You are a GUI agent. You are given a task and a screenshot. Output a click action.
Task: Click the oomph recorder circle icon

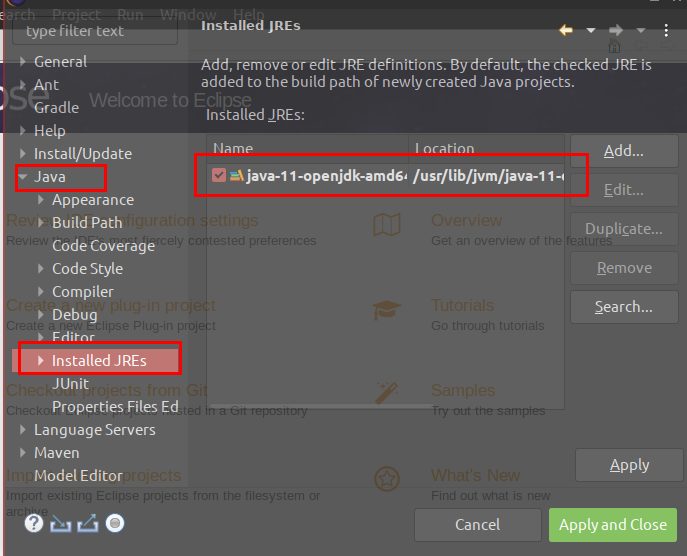coord(115,523)
